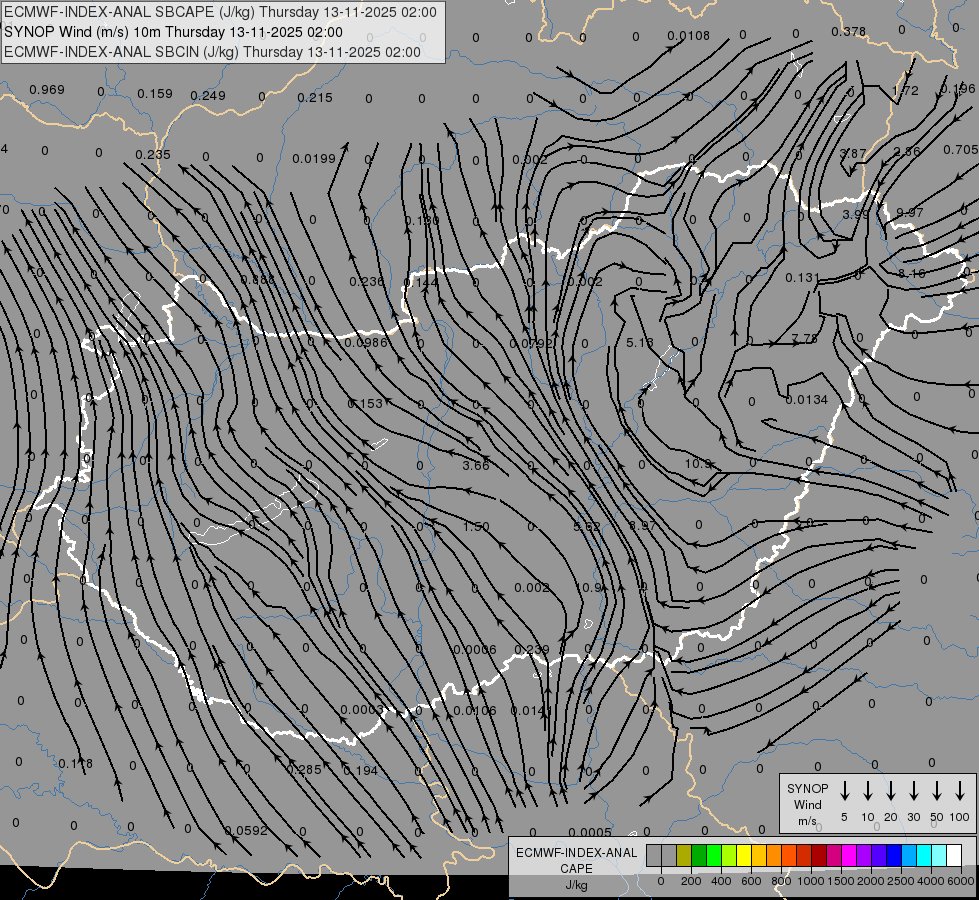Click the 7.75 value on the map
Screen dimensions: 979x900
tap(804, 339)
